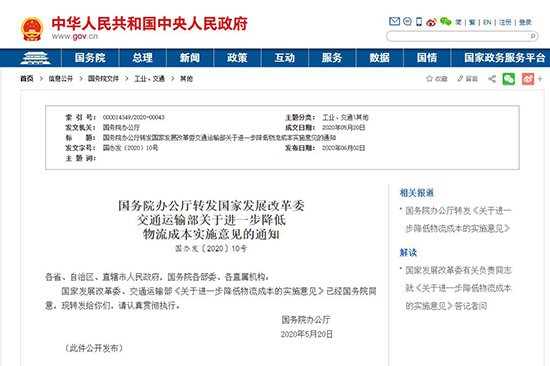Click the 登录 login link
550x366 pixels.
[525, 22]
